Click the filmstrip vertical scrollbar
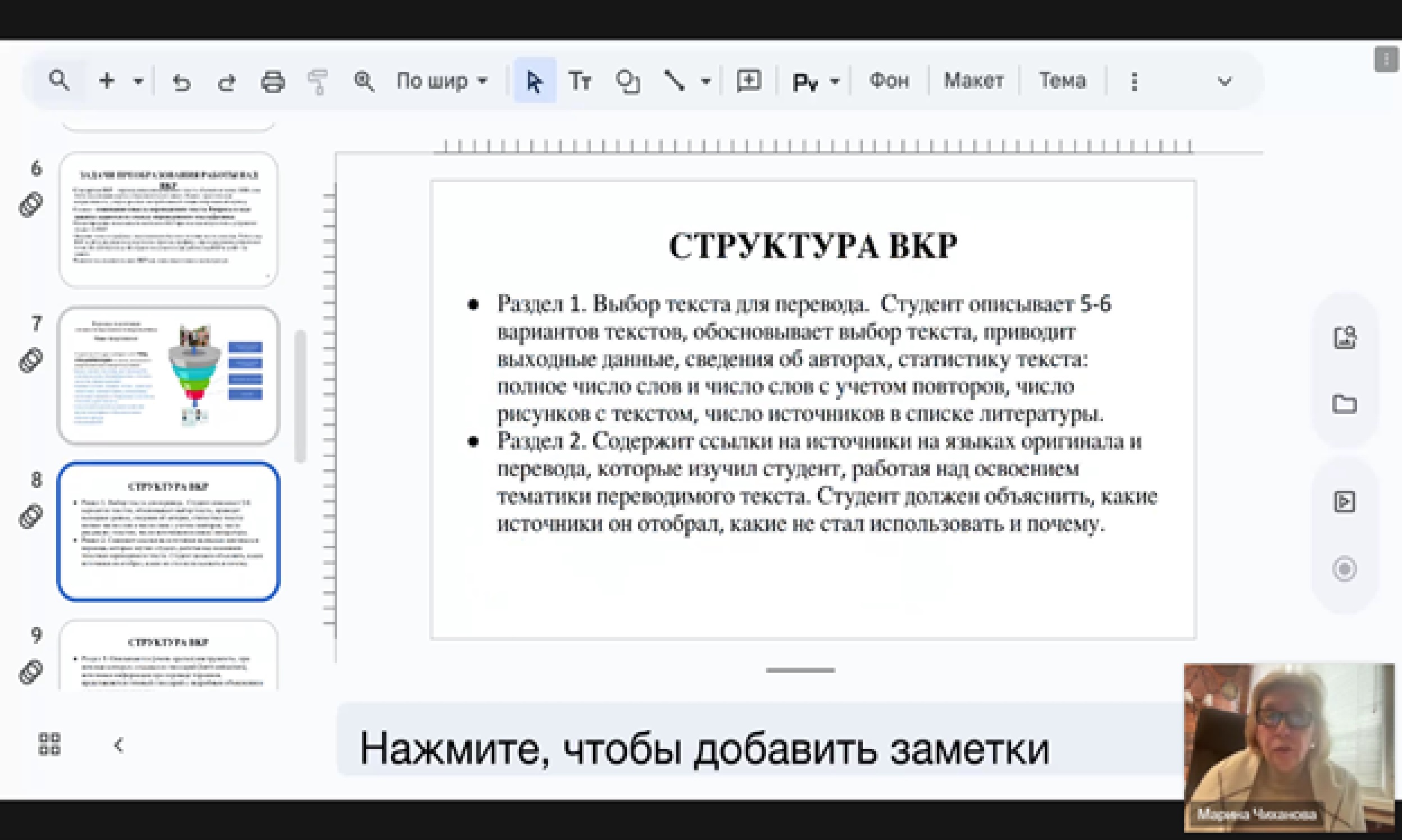Viewport: 1402px width, 840px height. tap(300, 395)
